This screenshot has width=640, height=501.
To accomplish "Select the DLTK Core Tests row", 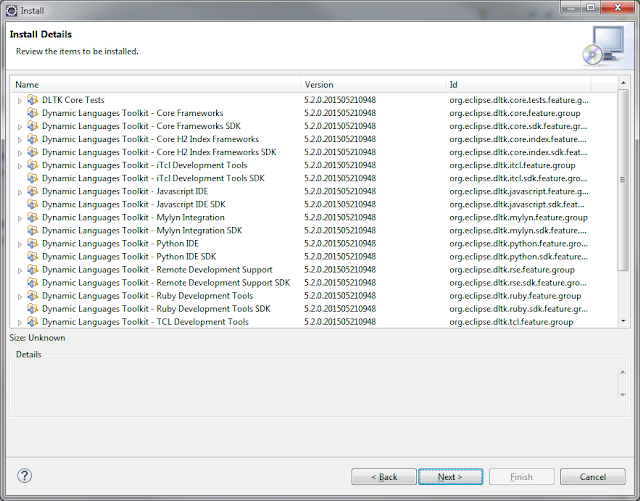I will pos(313,100).
